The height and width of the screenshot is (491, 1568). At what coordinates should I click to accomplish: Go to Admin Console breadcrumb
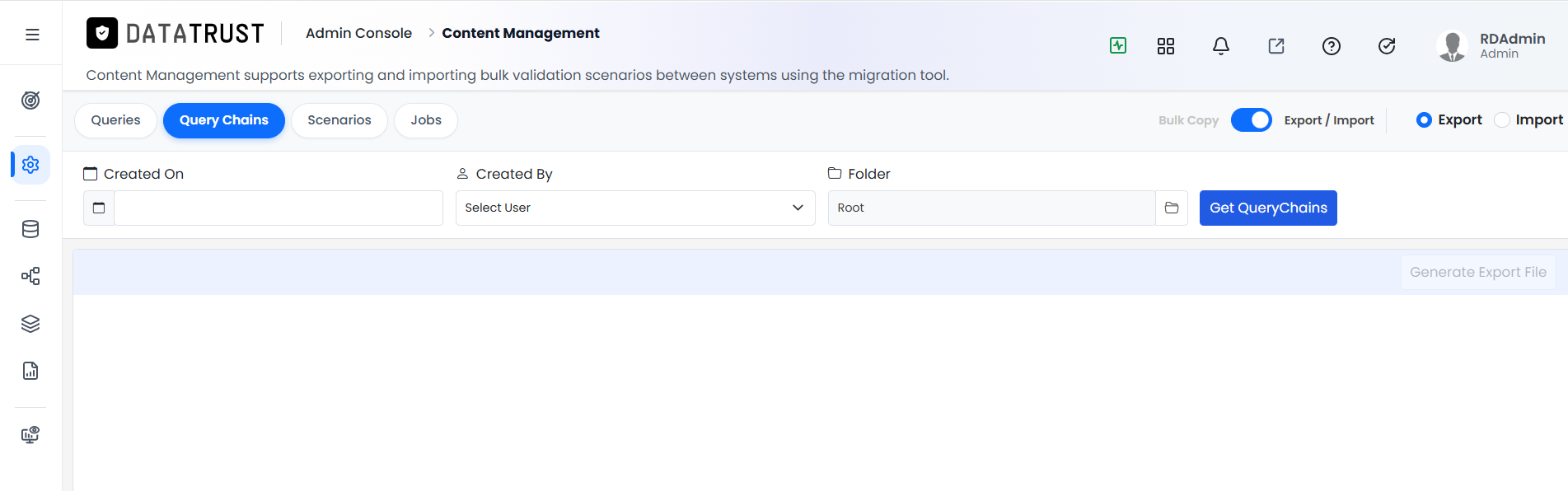tap(358, 33)
